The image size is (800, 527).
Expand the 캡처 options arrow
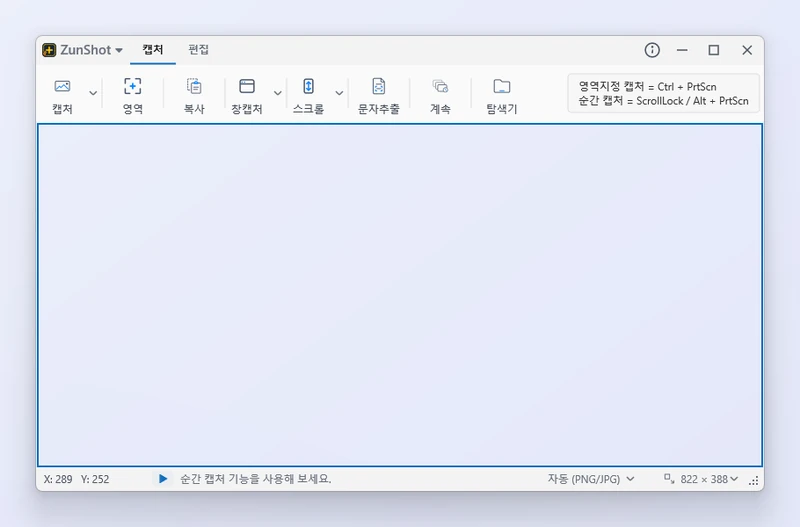[93, 93]
